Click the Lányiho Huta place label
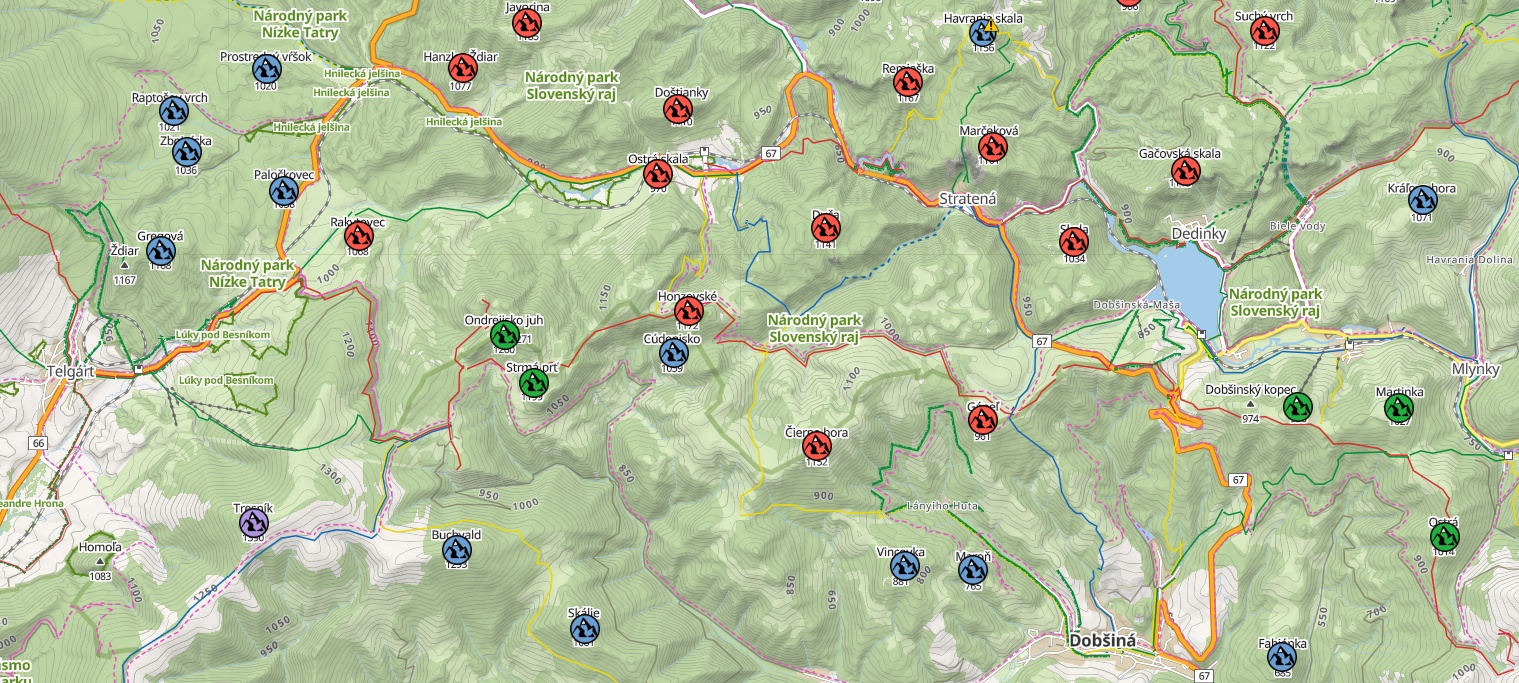1519x683 pixels. (944, 505)
